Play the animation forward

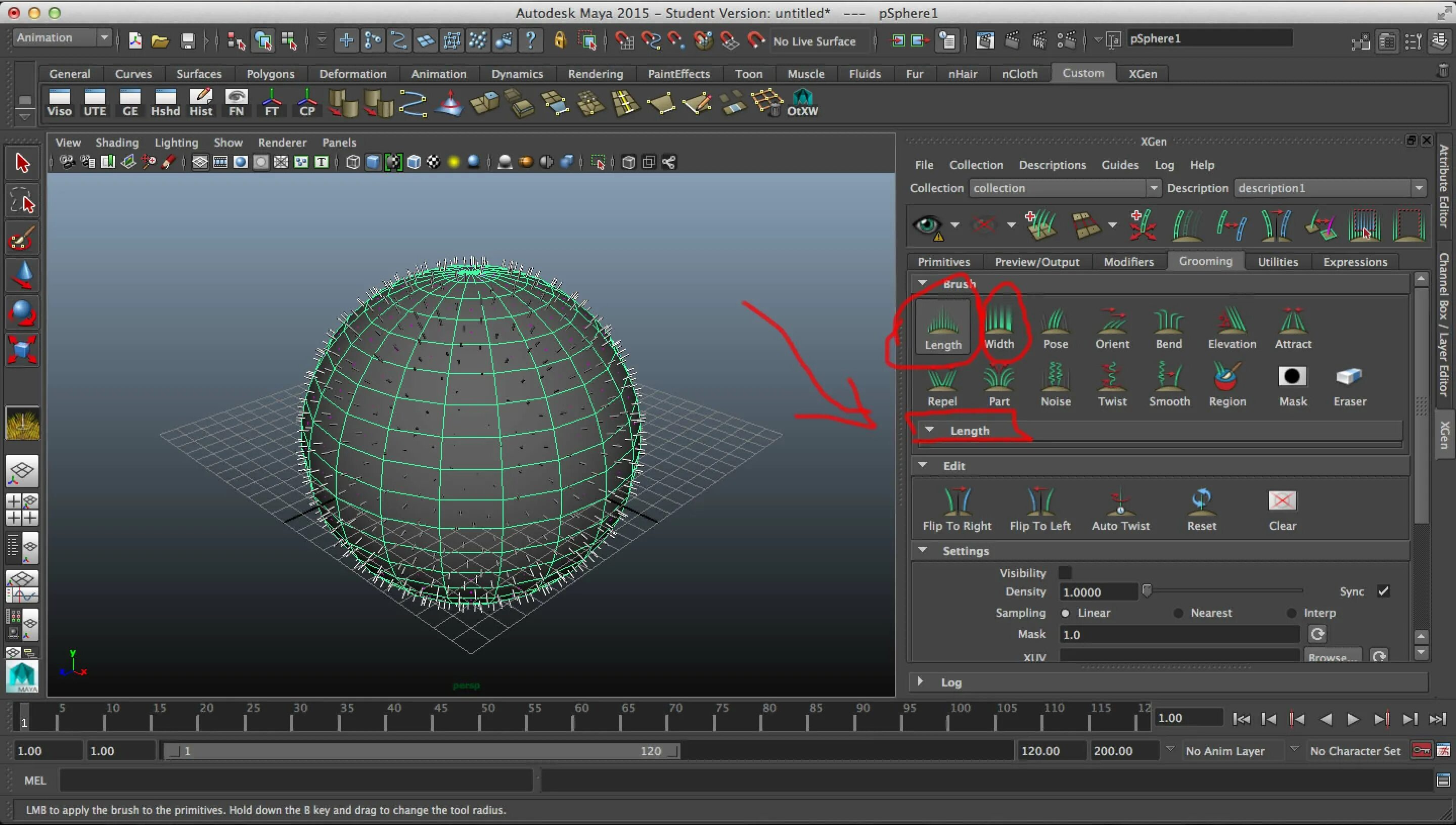point(1352,719)
